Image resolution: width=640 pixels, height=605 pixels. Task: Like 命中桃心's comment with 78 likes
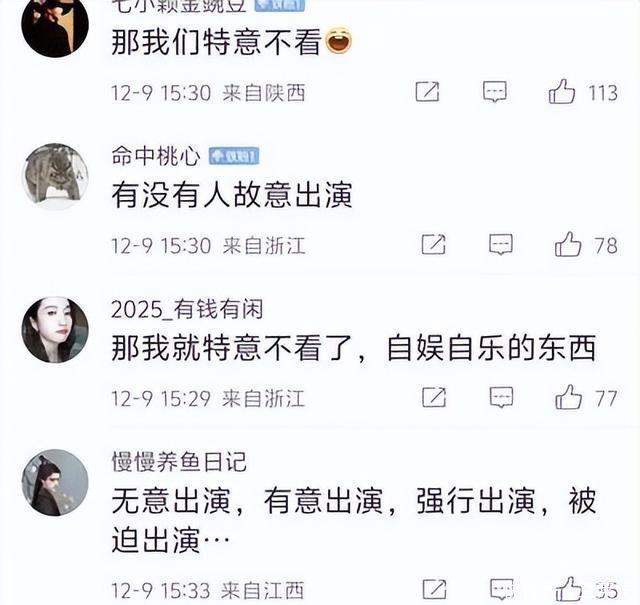click(568, 245)
